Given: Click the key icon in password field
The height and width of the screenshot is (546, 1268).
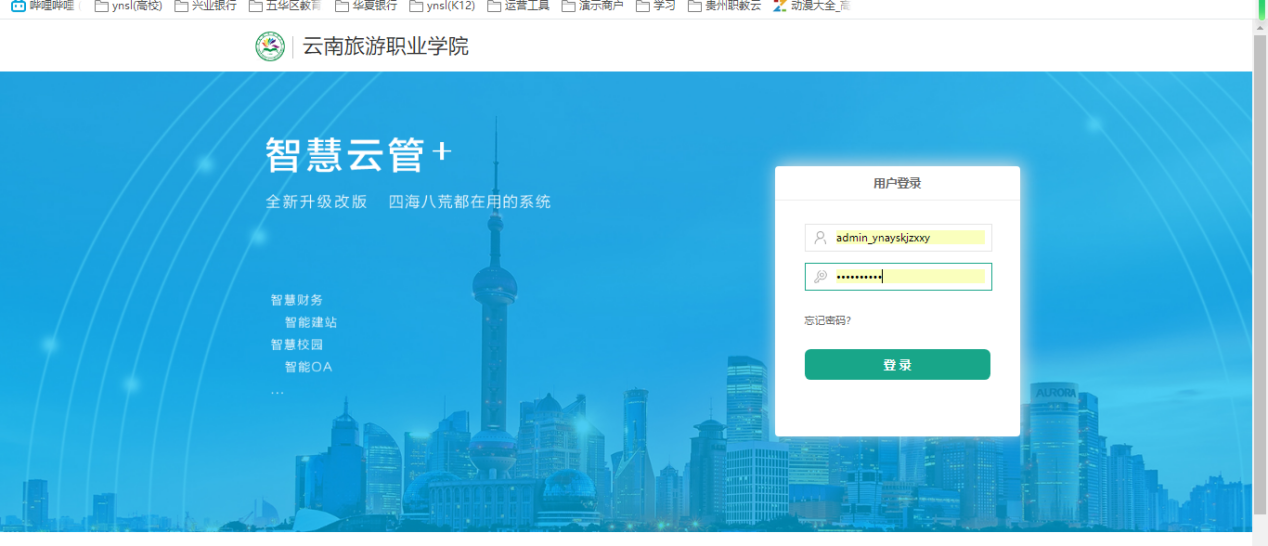Looking at the screenshot, I should [x=820, y=277].
